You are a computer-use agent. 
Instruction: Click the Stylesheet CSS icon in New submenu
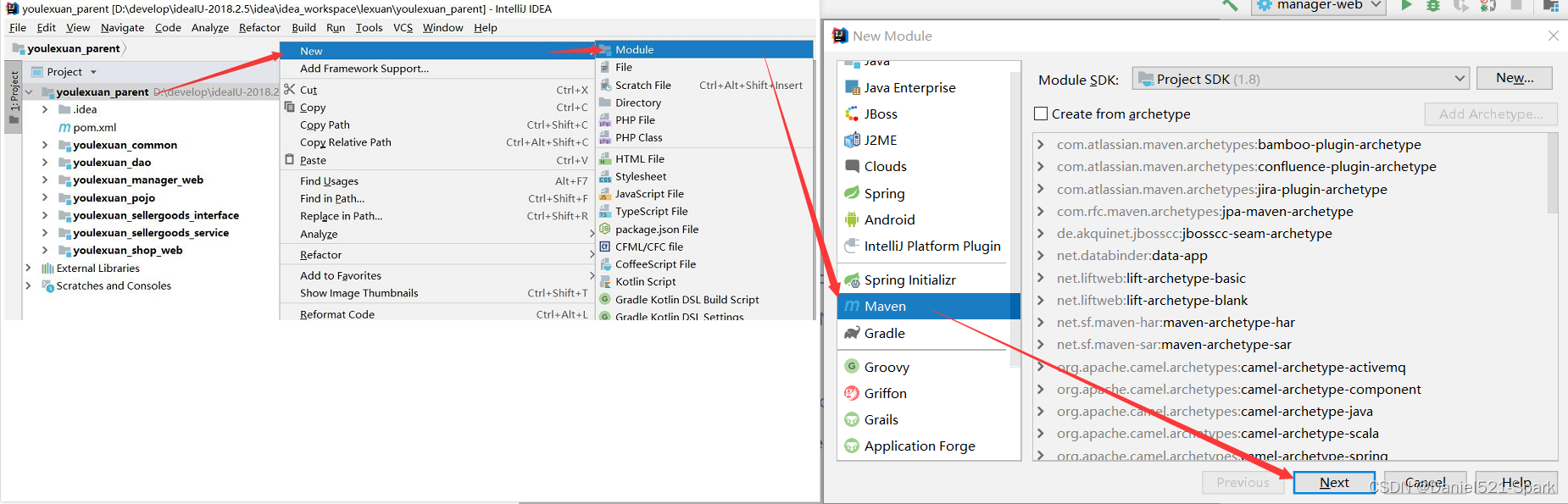coord(605,176)
